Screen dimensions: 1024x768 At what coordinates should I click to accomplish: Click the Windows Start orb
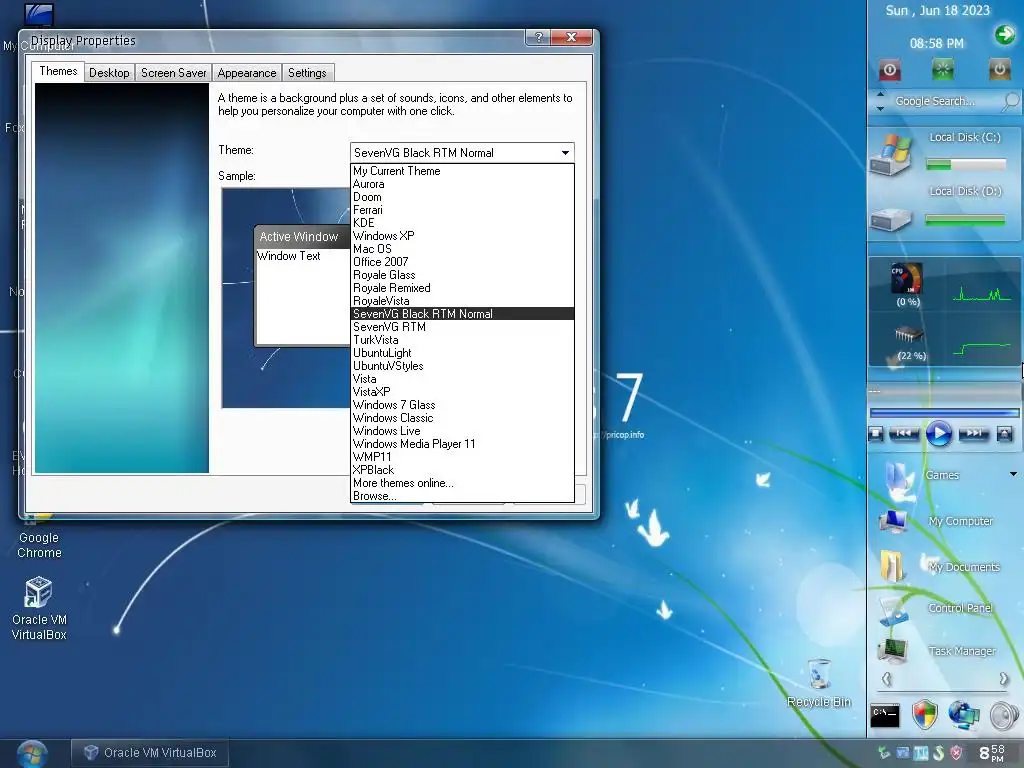tap(31, 754)
